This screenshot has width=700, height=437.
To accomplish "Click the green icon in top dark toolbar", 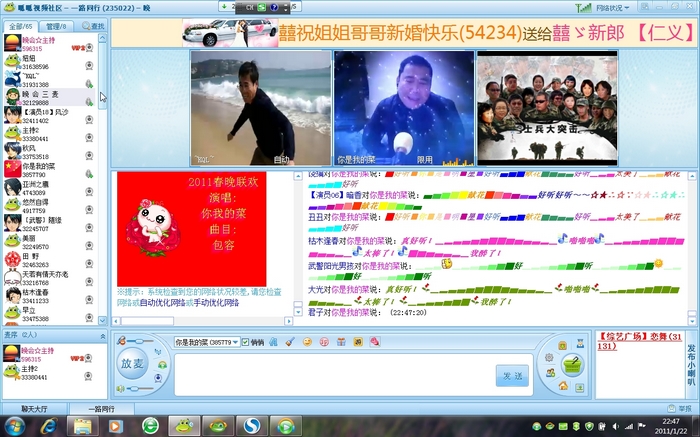I will pyautogui.click(x=262, y=7).
